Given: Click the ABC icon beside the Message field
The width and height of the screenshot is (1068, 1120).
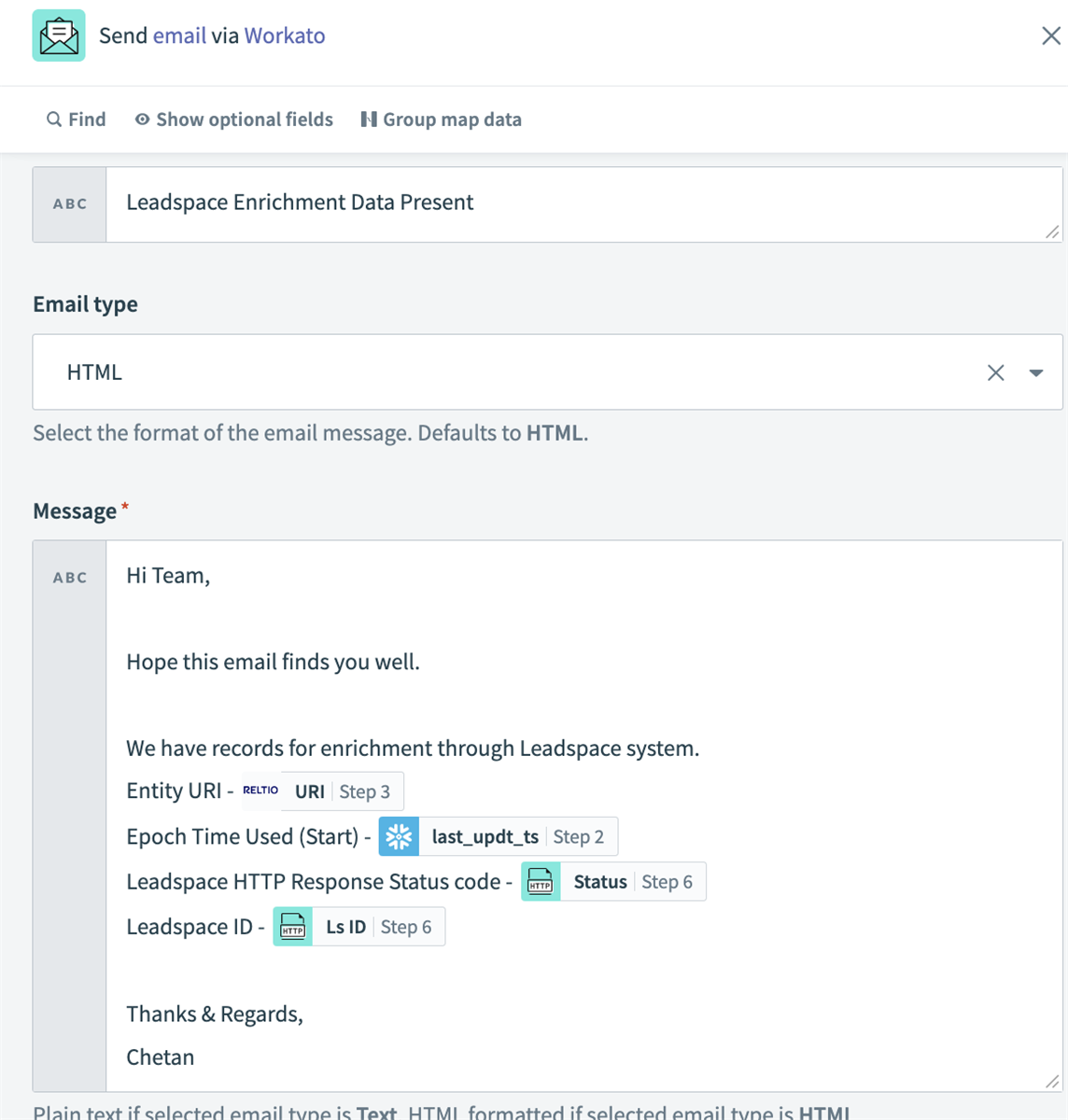Looking at the screenshot, I should pos(69,577).
